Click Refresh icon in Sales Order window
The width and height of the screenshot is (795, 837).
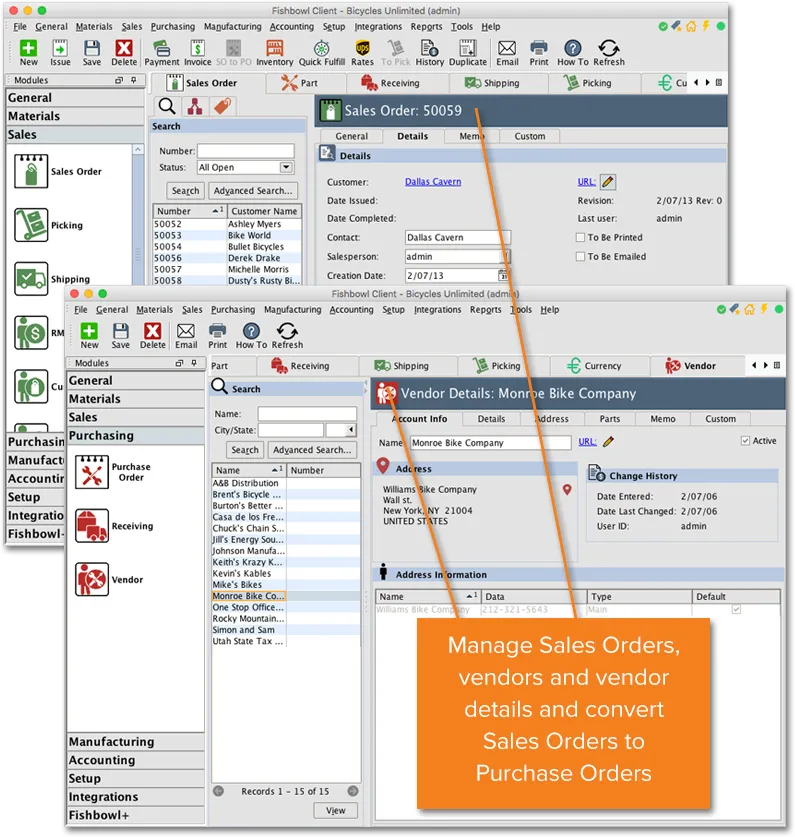pos(609,53)
